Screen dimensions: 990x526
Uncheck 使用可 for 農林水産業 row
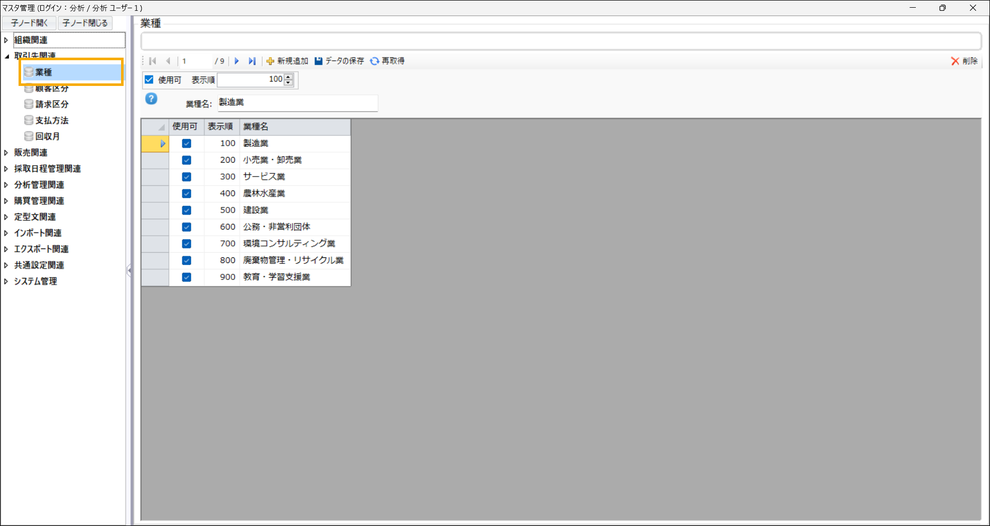(186, 193)
